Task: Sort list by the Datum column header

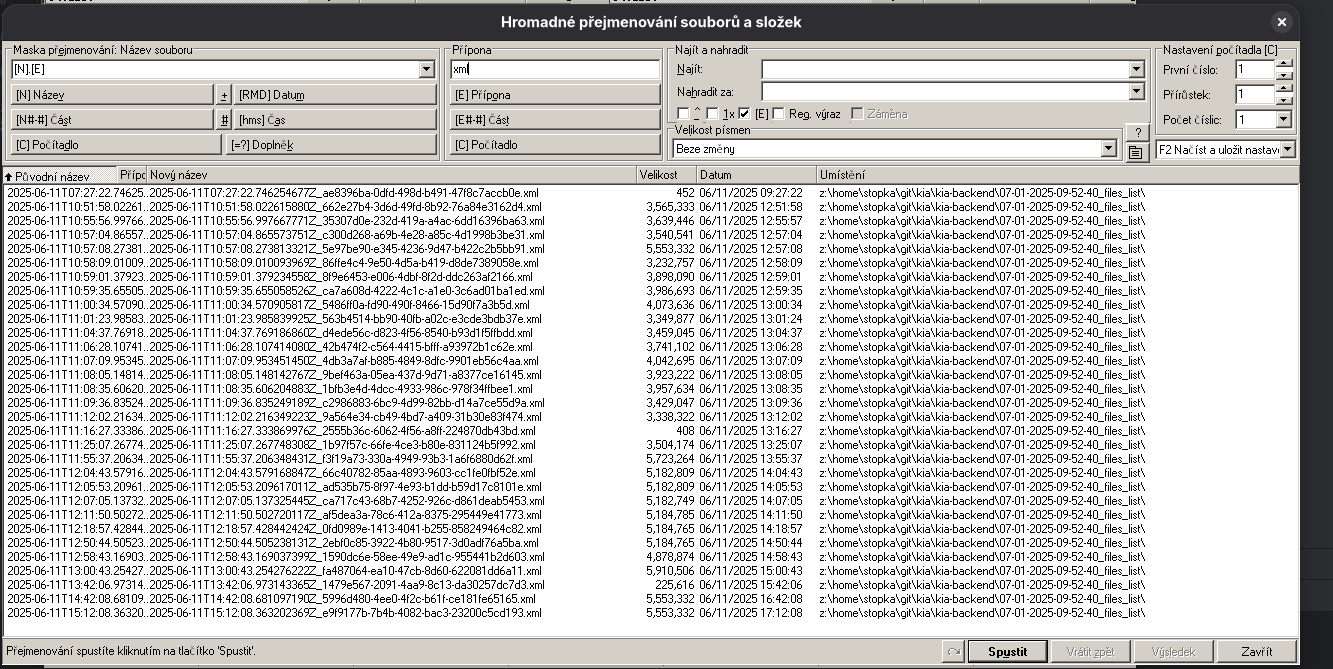Action: click(x=755, y=175)
